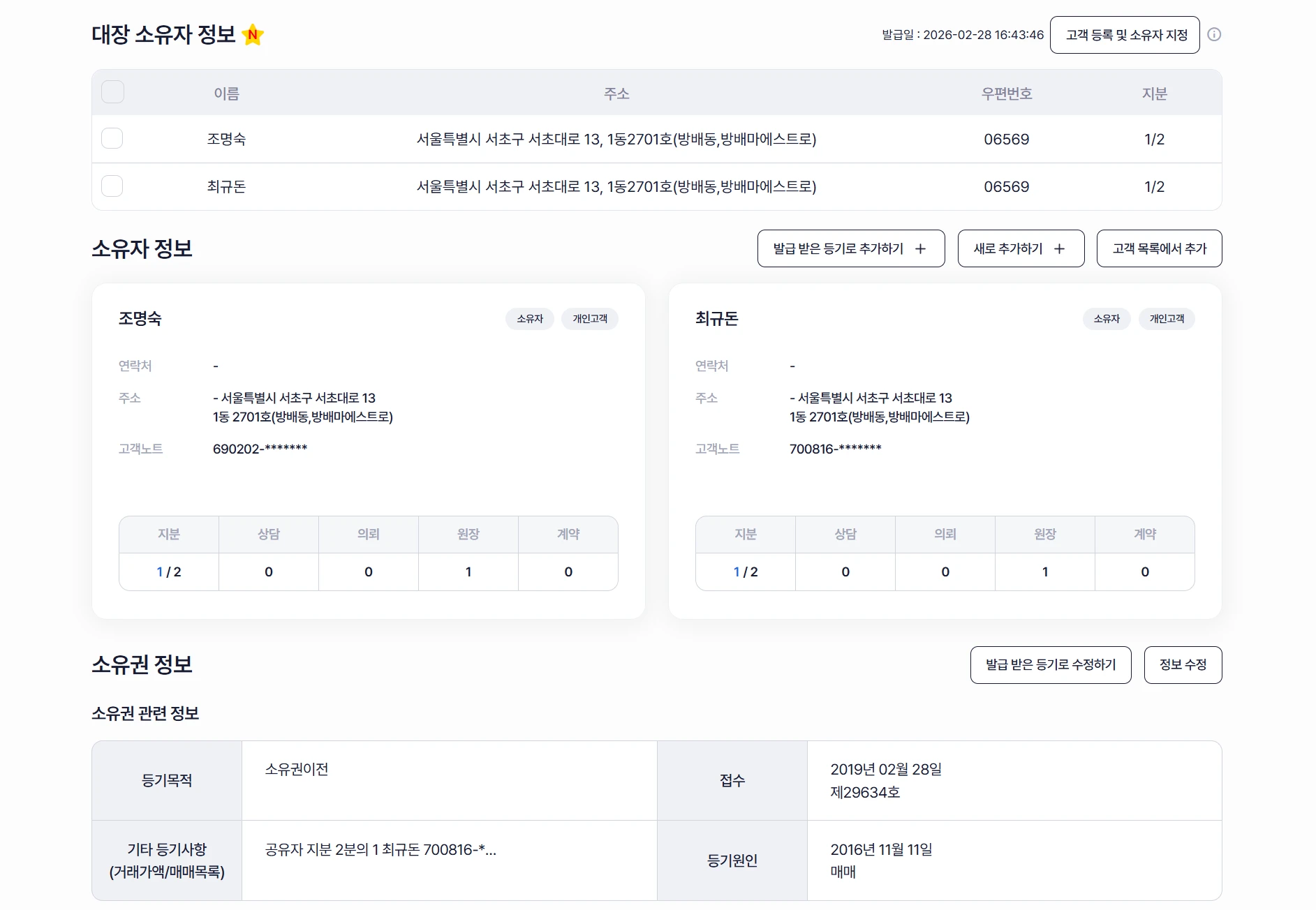Check the box for 조명숙 row
The image size is (1316, 910).
point(112,138)
